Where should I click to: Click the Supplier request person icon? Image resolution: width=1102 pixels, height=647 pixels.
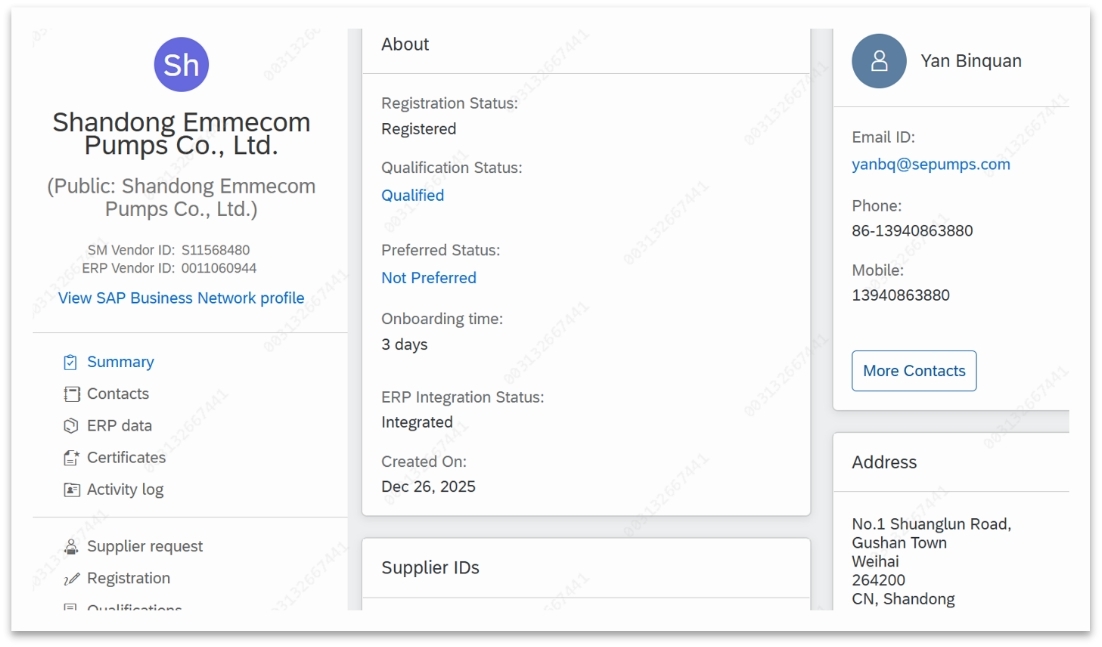(71, 547)
